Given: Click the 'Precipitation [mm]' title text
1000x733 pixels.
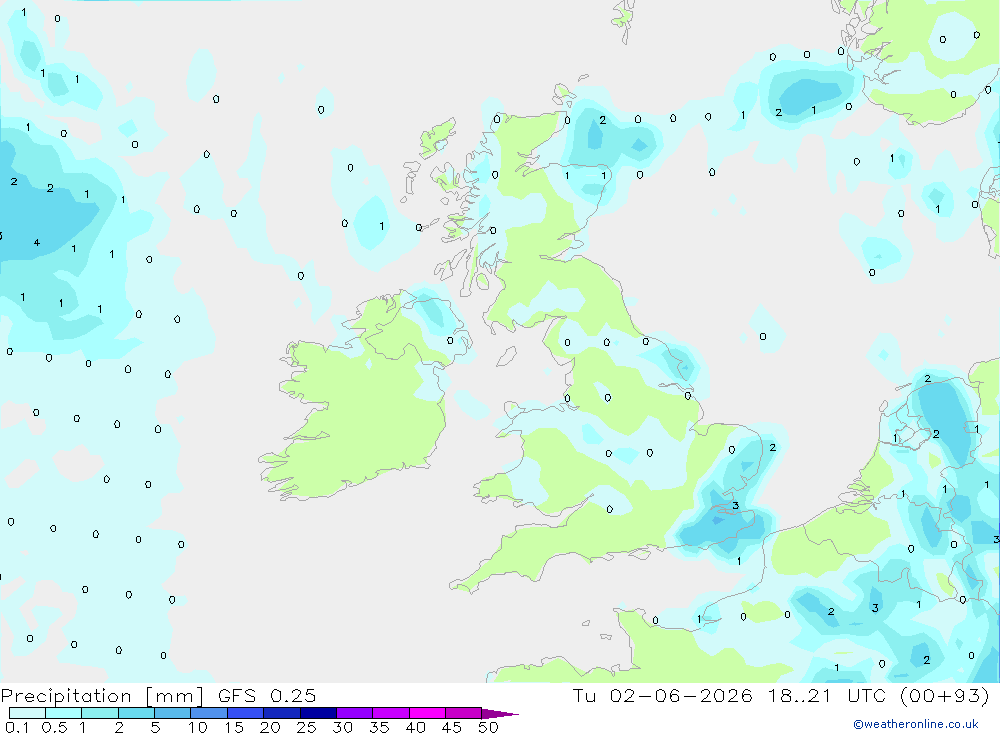Looking at the screenshot, I should click(102, 696).
